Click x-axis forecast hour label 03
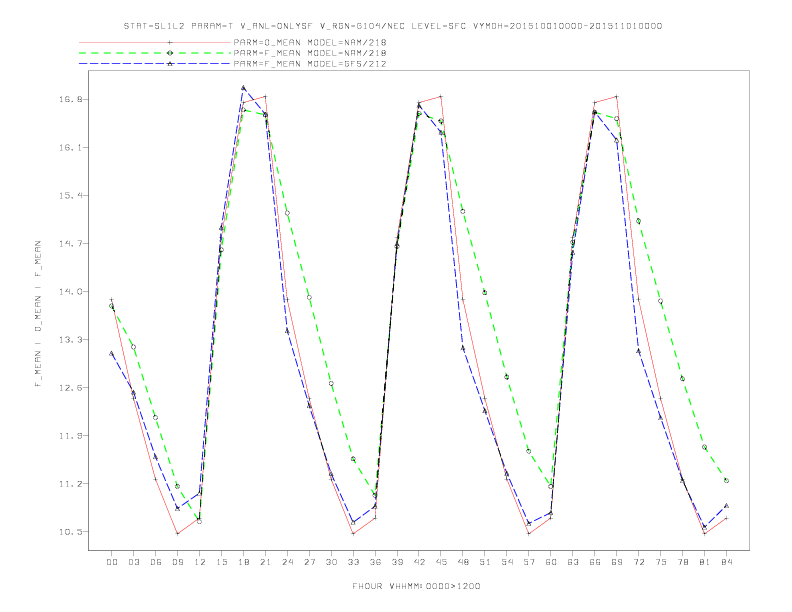 coord(134,562)
